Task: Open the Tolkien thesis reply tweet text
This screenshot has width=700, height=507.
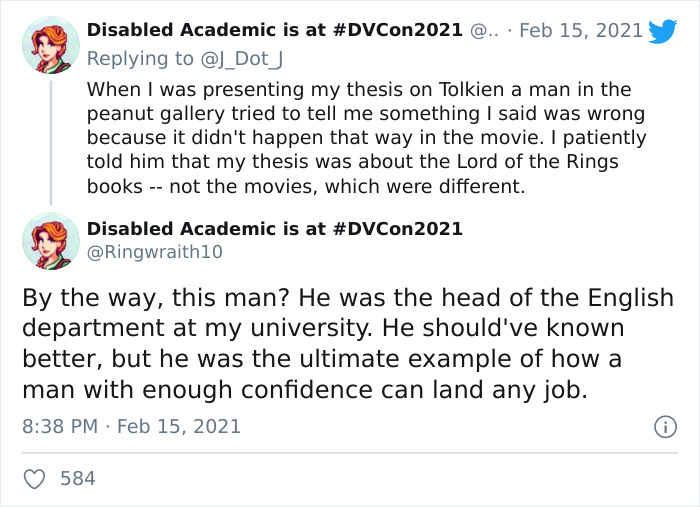Action: (365, 137)
